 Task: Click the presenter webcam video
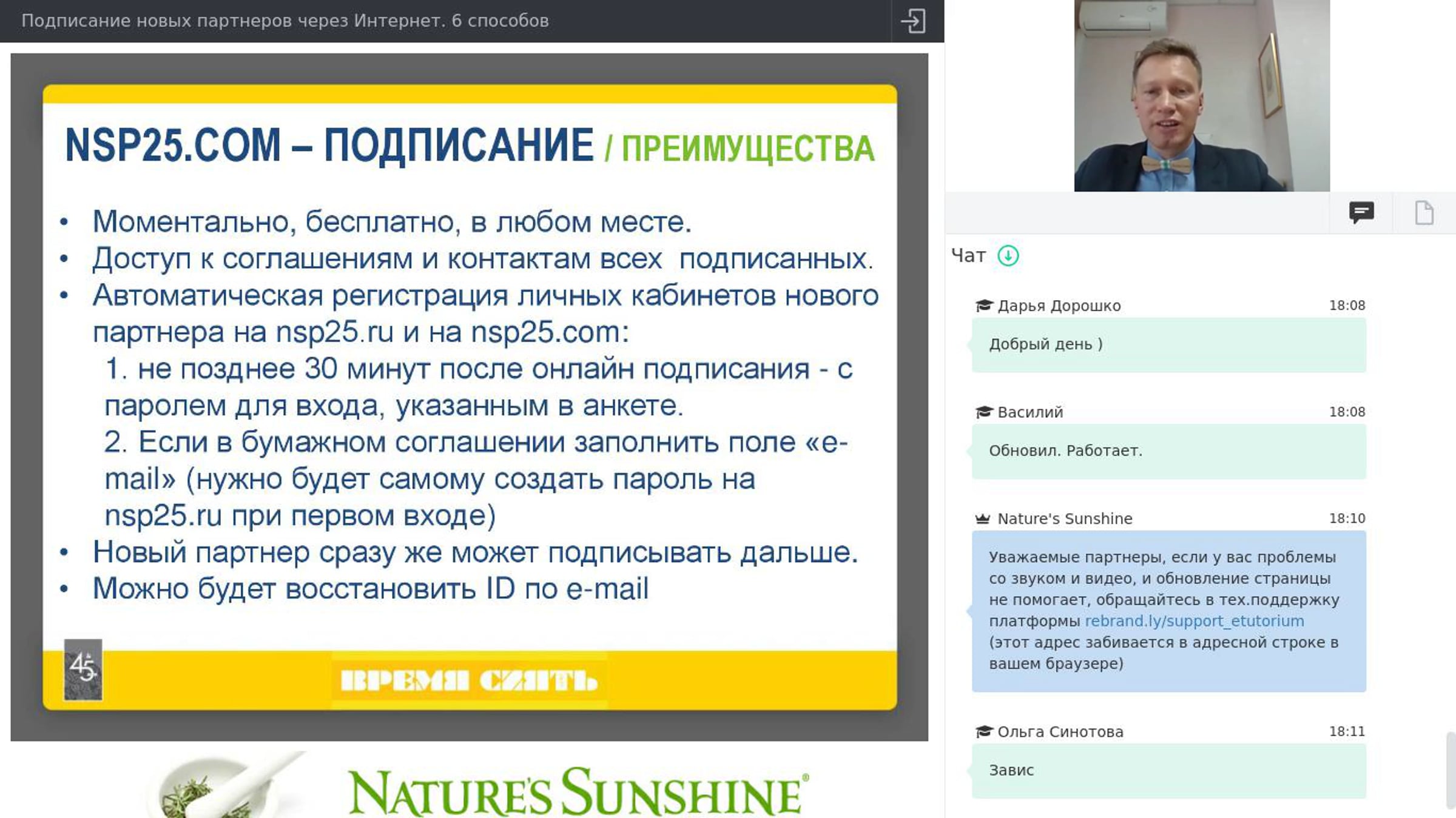click(x=1202, y=96)
